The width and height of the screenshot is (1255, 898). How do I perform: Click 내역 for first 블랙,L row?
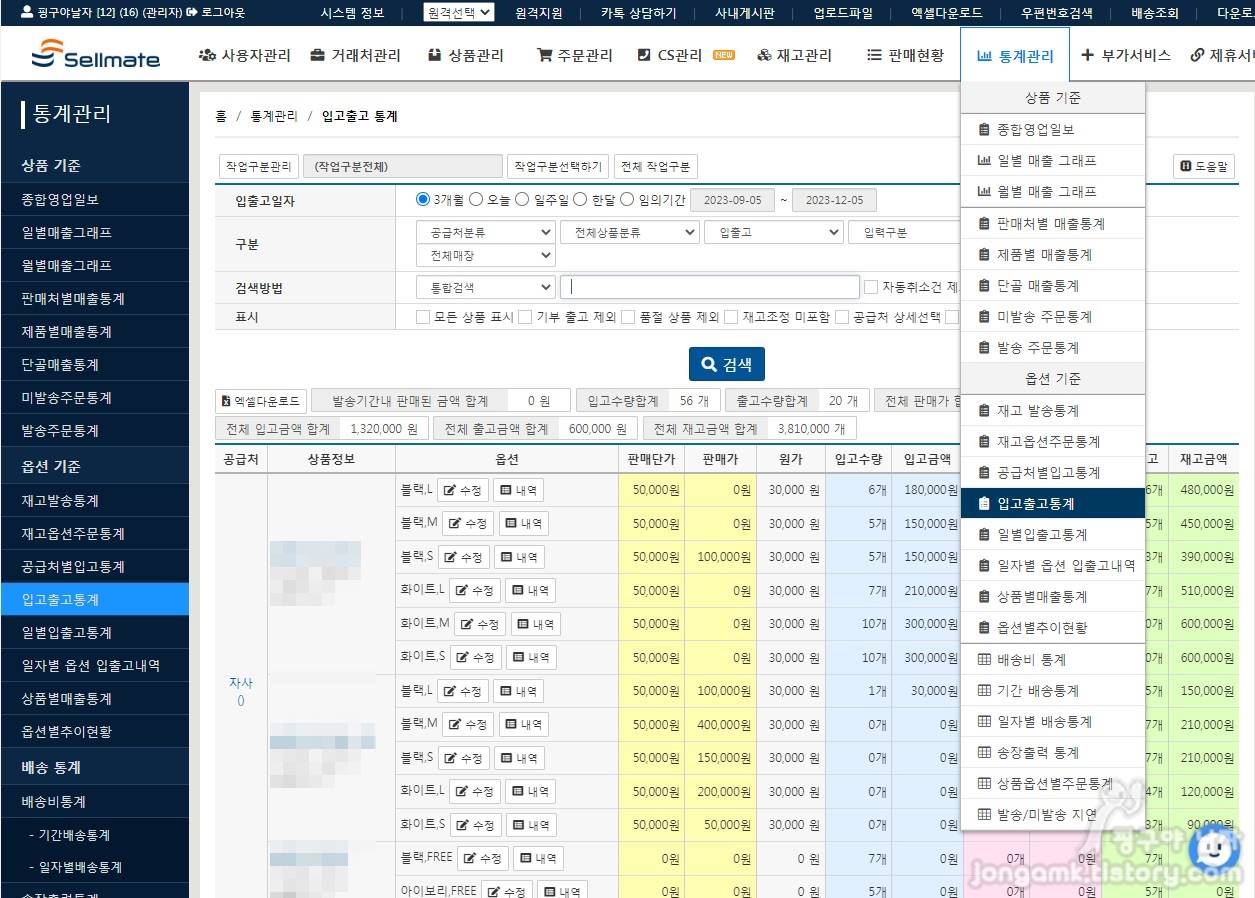518,490
